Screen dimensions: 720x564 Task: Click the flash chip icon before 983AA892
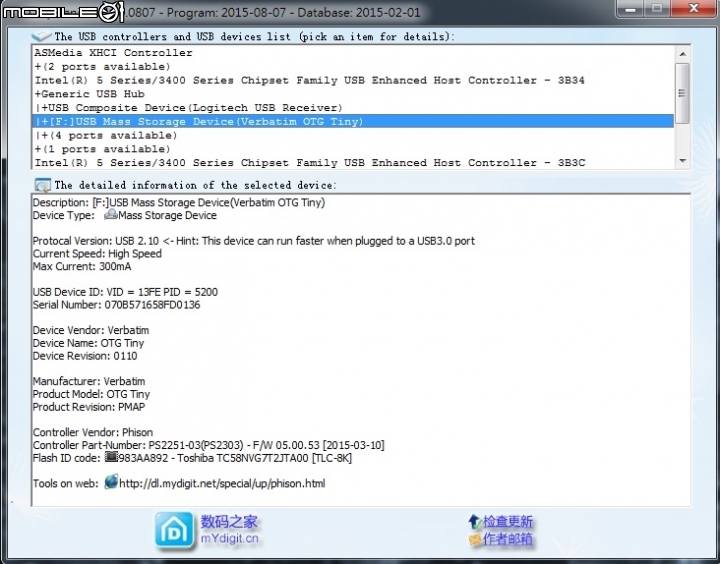click(x=112, y=457)
